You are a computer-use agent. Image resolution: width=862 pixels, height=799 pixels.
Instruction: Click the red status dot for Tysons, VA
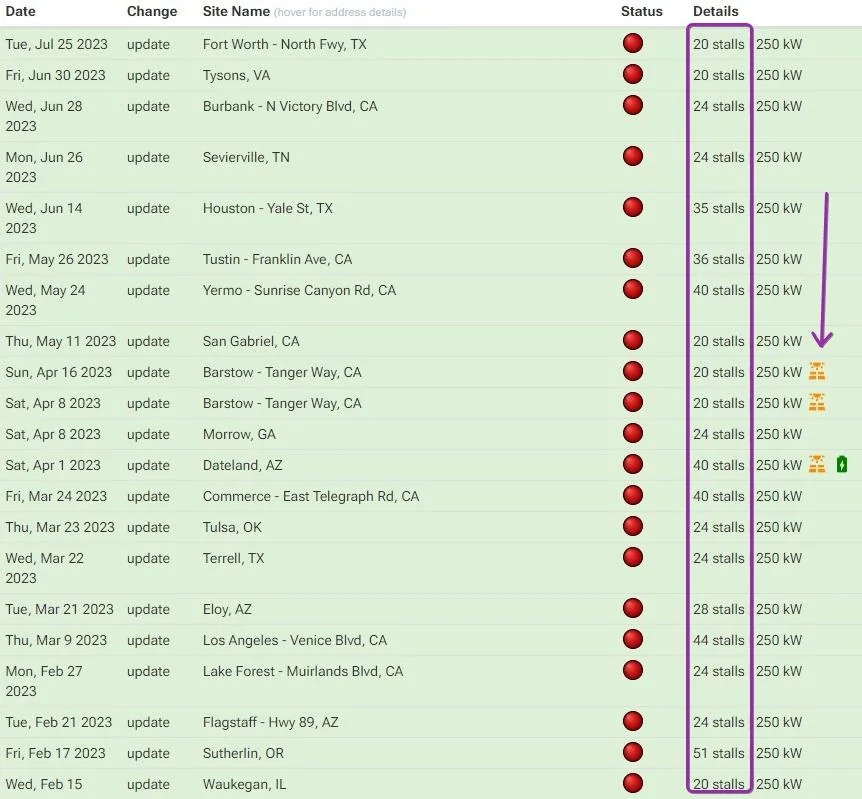click(633, 74)
